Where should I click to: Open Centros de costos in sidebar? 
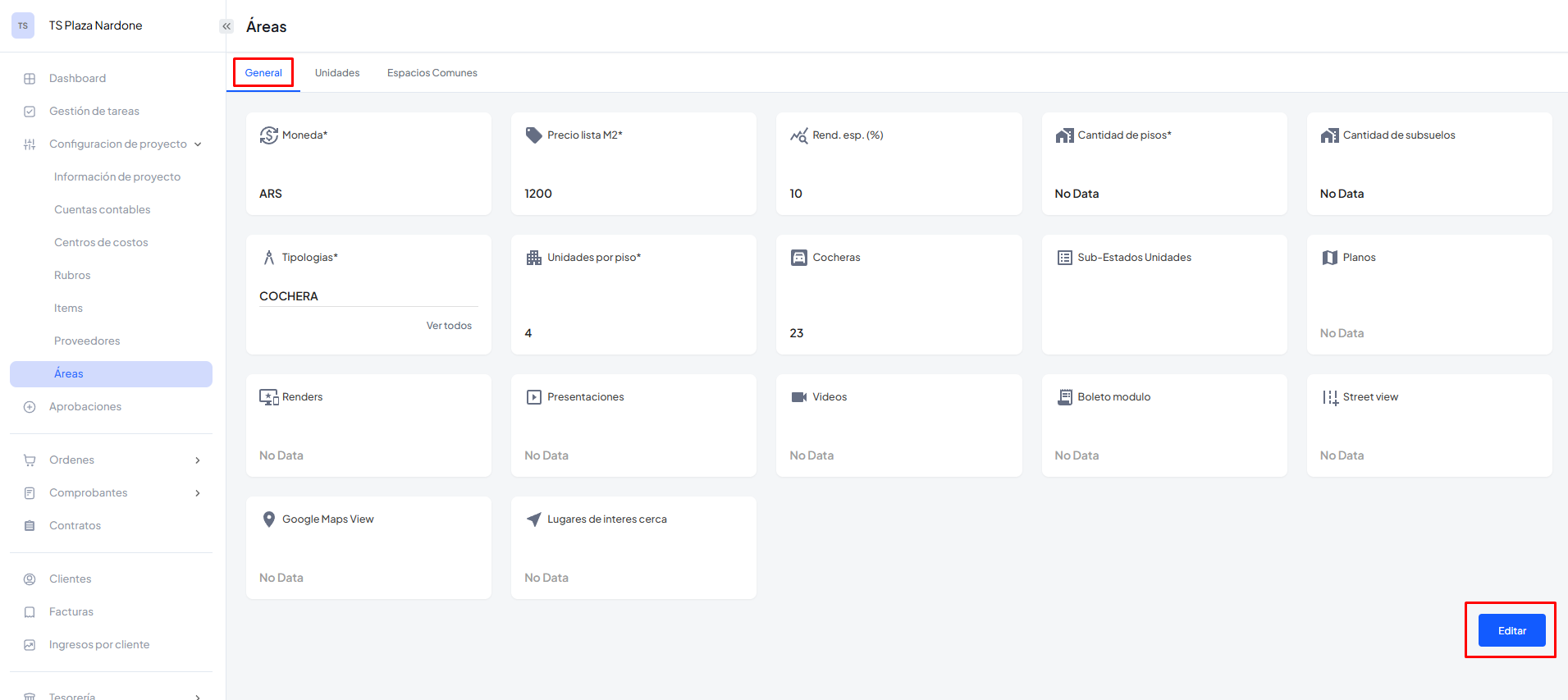coord(101,243)
